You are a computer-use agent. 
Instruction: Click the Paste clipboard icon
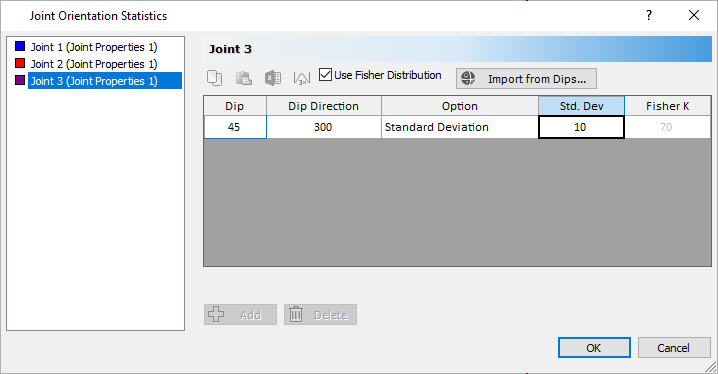[x=244, y=78]
